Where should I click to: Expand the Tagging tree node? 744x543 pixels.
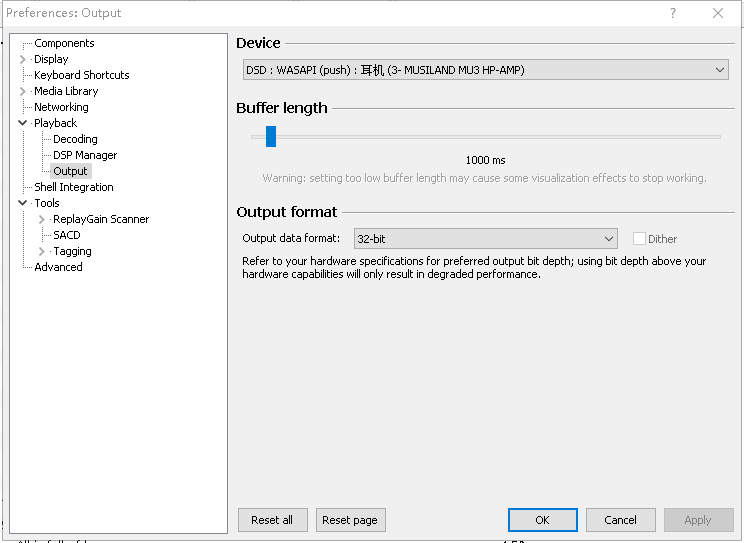(x=42, y=251)
